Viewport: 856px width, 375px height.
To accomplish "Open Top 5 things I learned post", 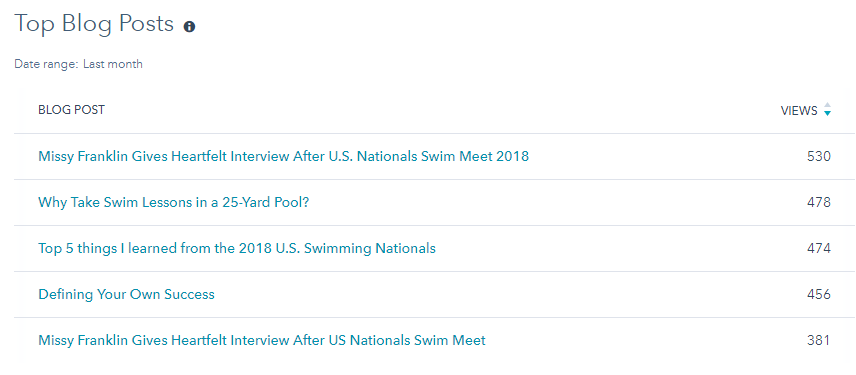I will coord(237,248).
